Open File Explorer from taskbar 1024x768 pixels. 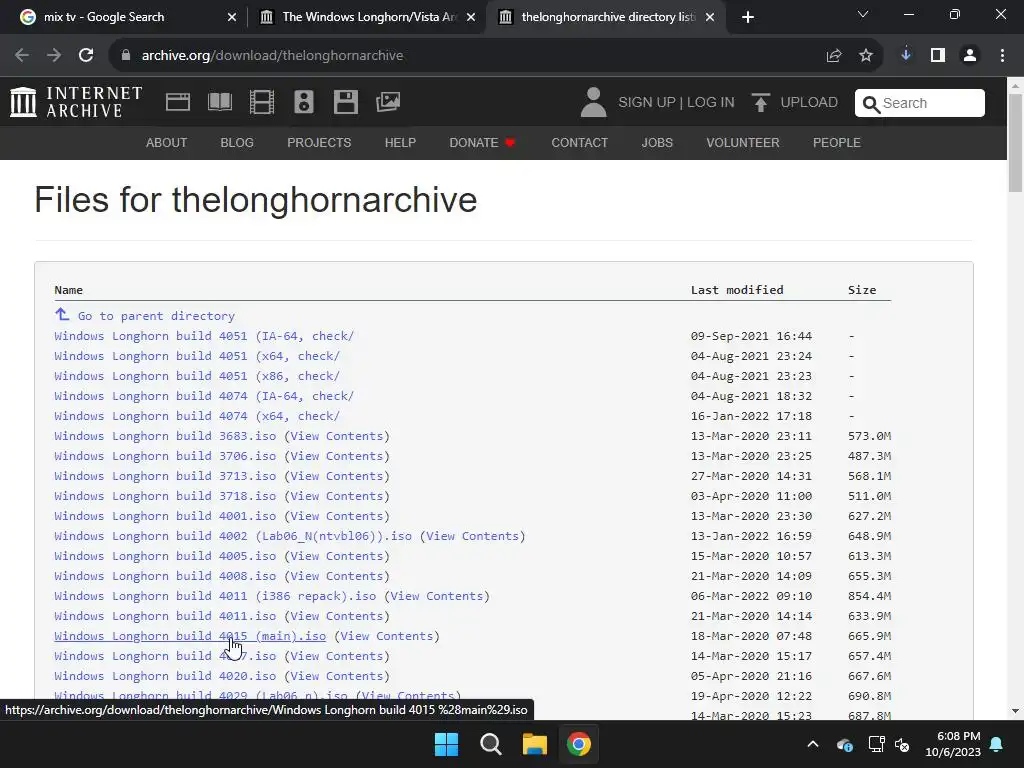pyautogui.click(x=534, y=744)
